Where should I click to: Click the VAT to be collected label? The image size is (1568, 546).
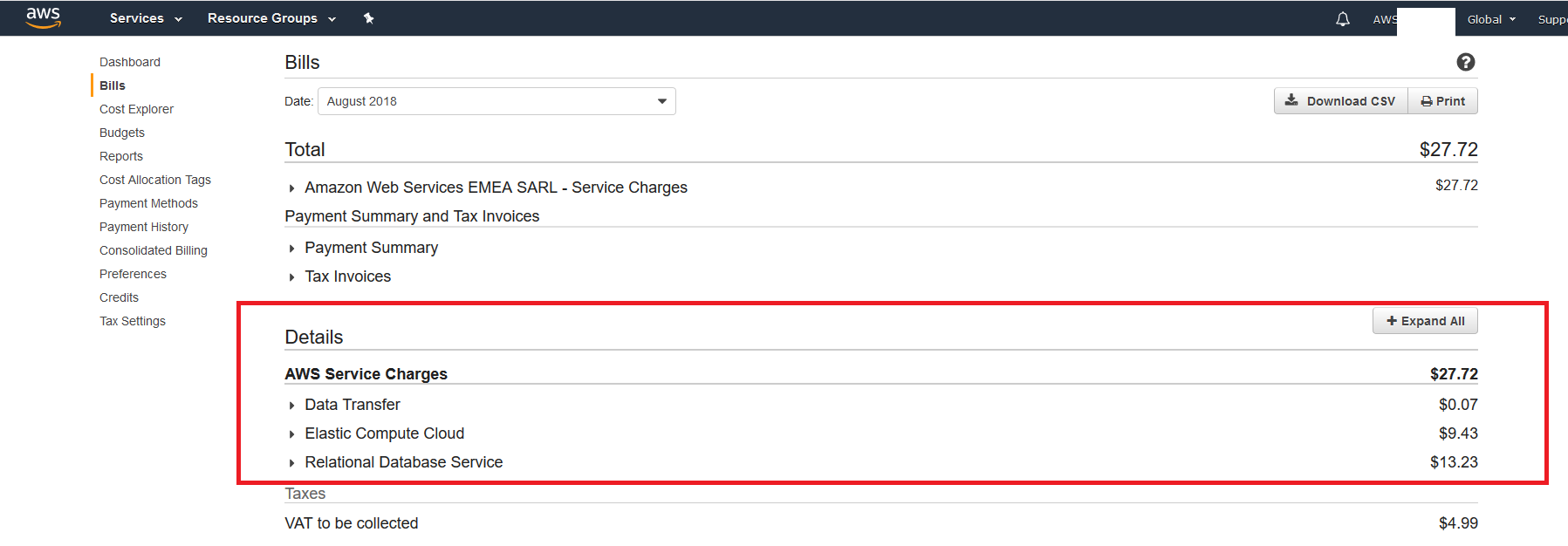[352, 523]
